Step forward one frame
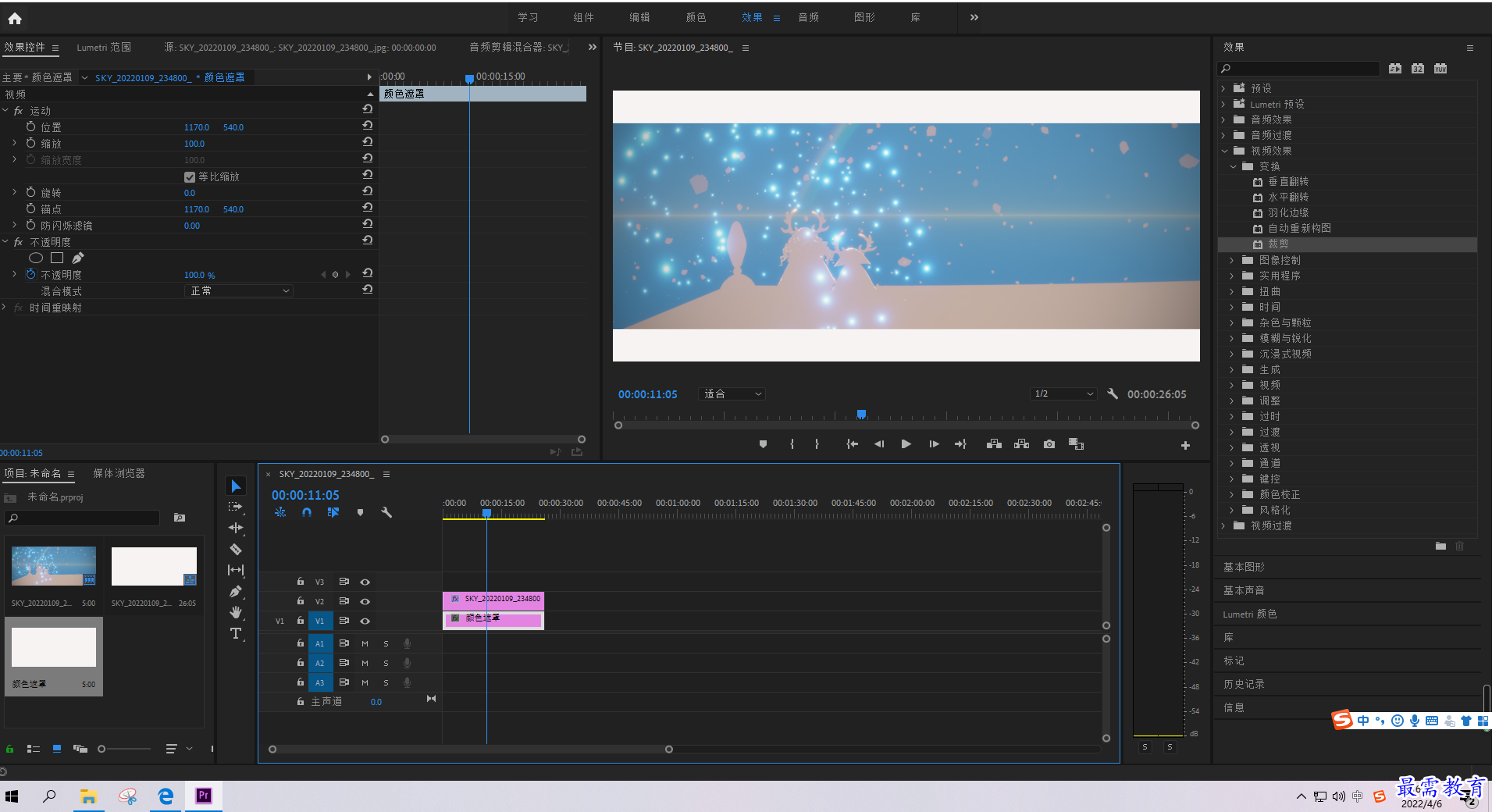 [x=934, y=444]
